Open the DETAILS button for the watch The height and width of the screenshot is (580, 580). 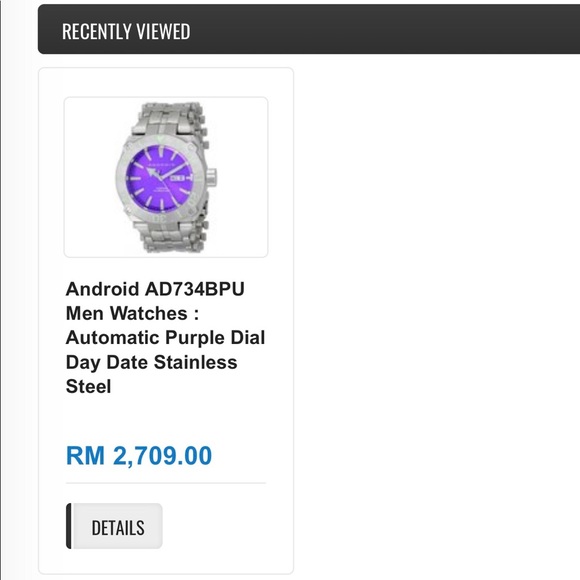point(114,526)
